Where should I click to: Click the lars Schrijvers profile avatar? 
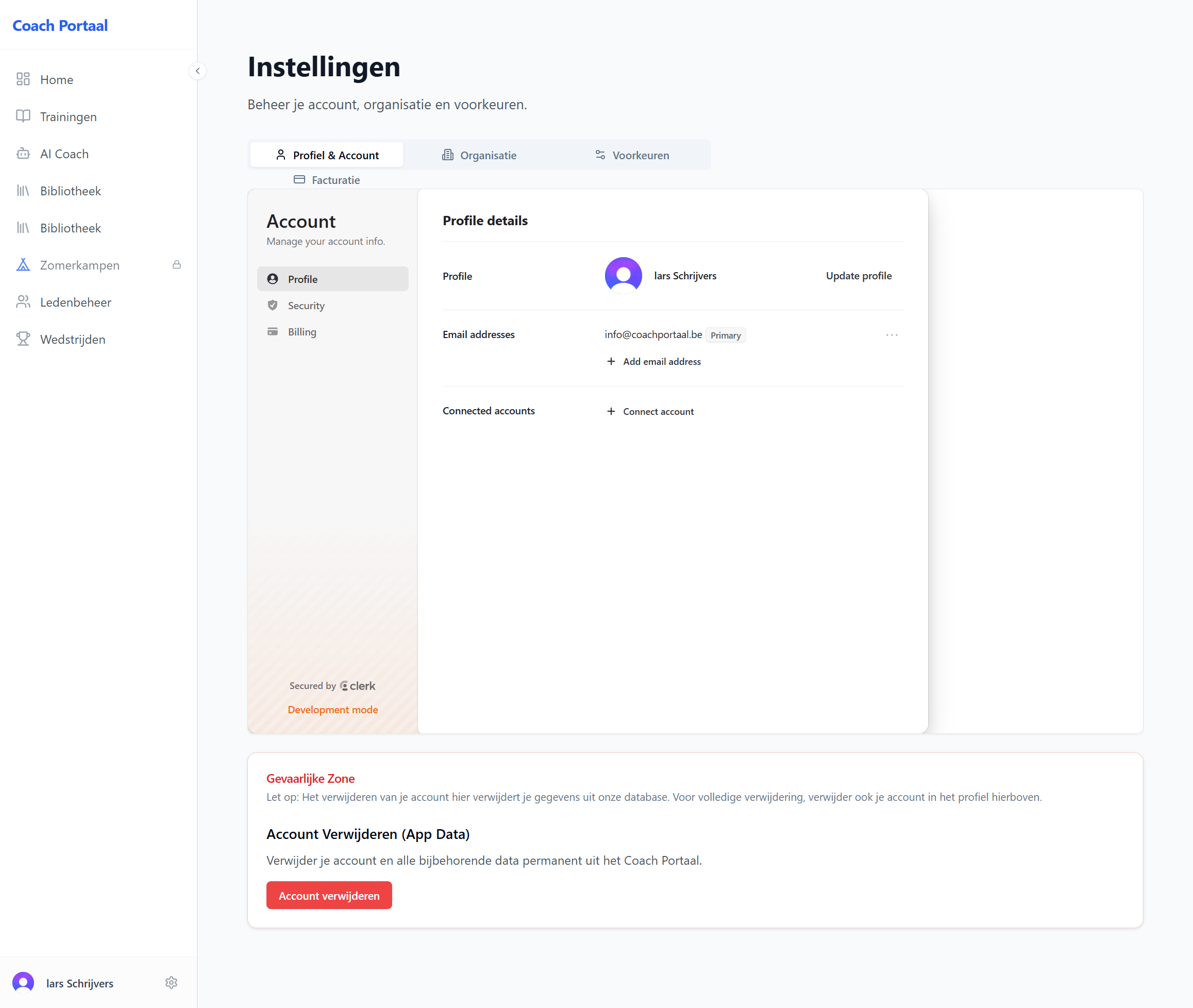point(623,275)
